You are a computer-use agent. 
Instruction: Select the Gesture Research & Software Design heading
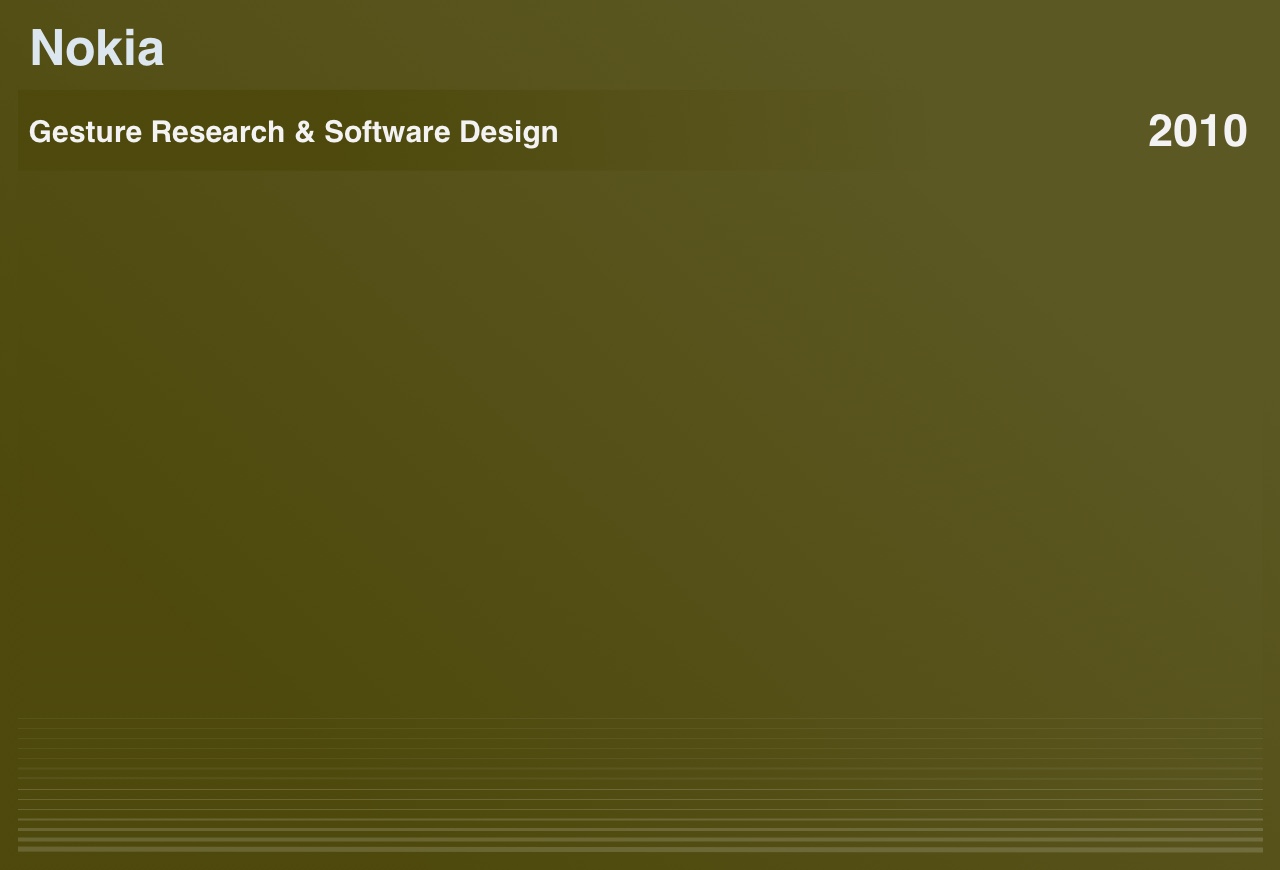tap(293, 131)
